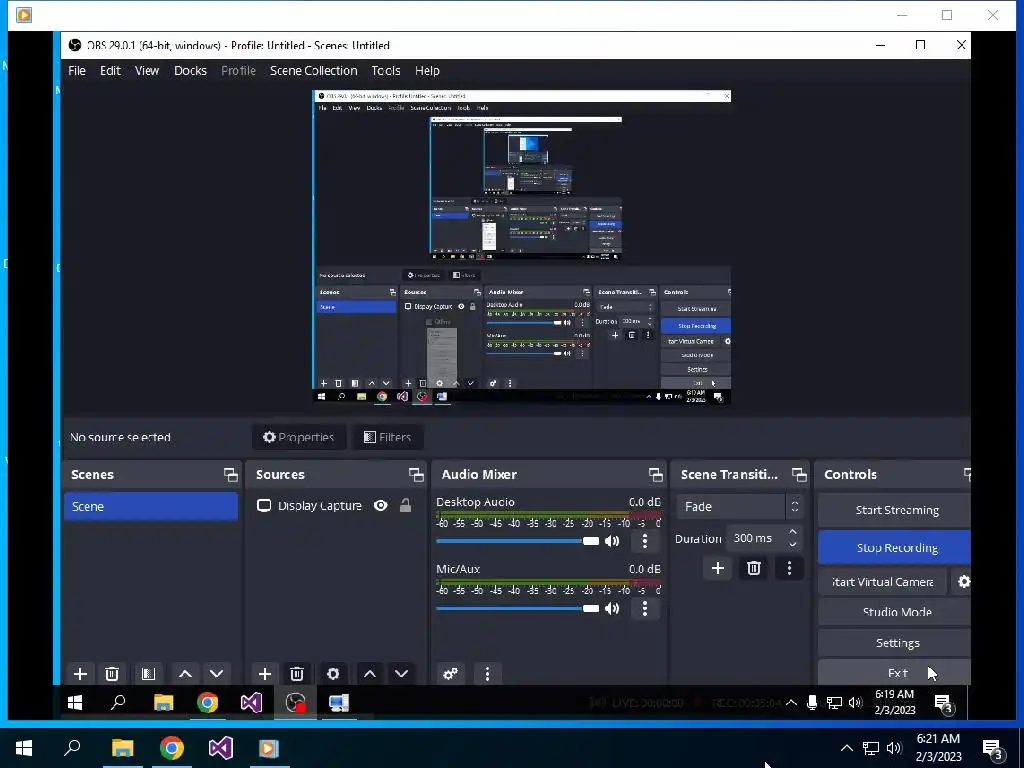
Task: Toggle visibility eye of Display Capture
Action: 381,505
